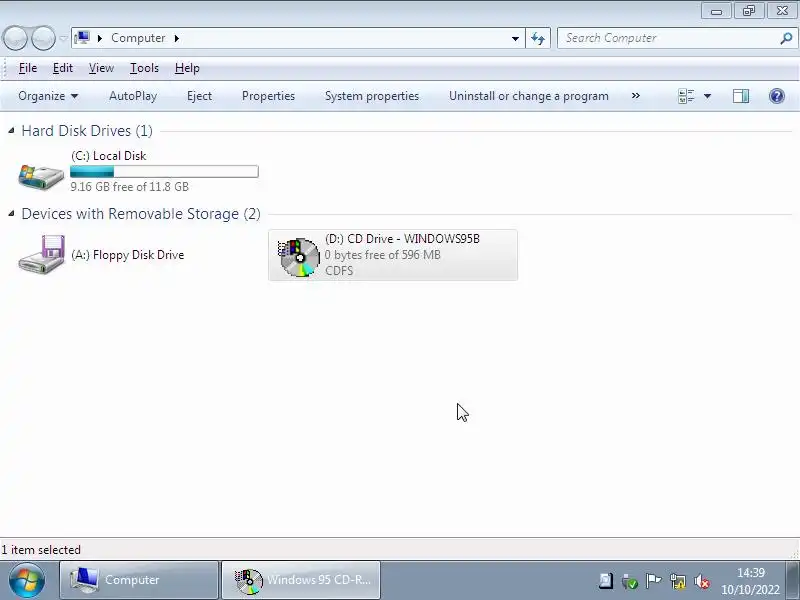Click arrow after Computer in breadcrumb

pyautogui.click(x=177, y=38)
